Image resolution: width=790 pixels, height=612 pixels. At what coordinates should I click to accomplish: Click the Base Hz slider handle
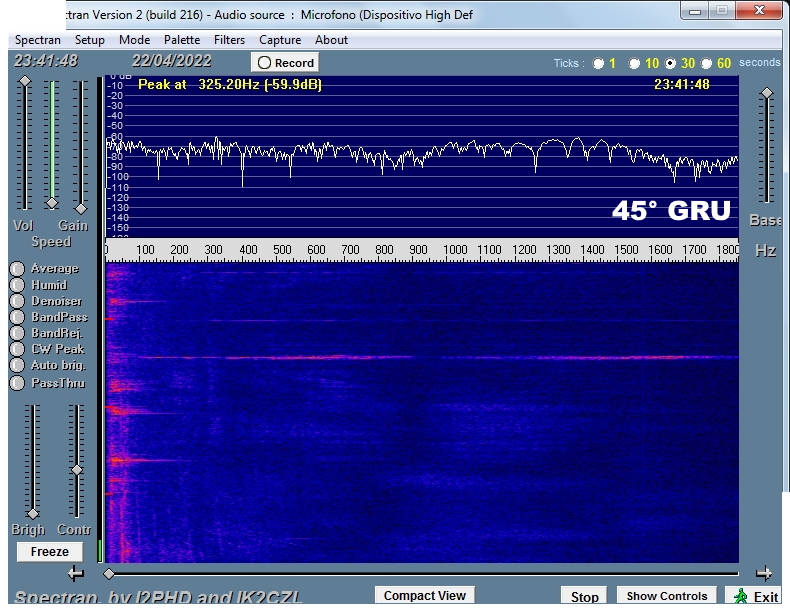[766, 93]
